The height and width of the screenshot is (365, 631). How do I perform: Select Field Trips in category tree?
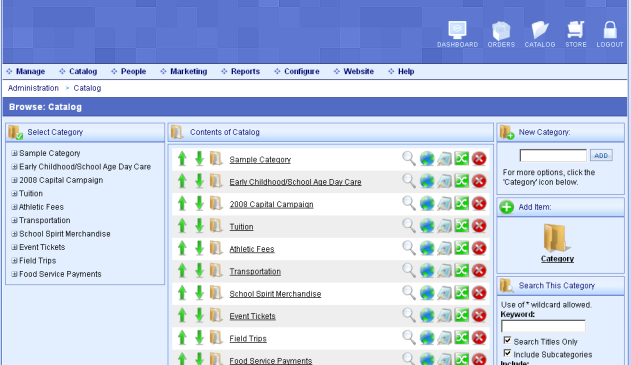[x=37, y=260]
